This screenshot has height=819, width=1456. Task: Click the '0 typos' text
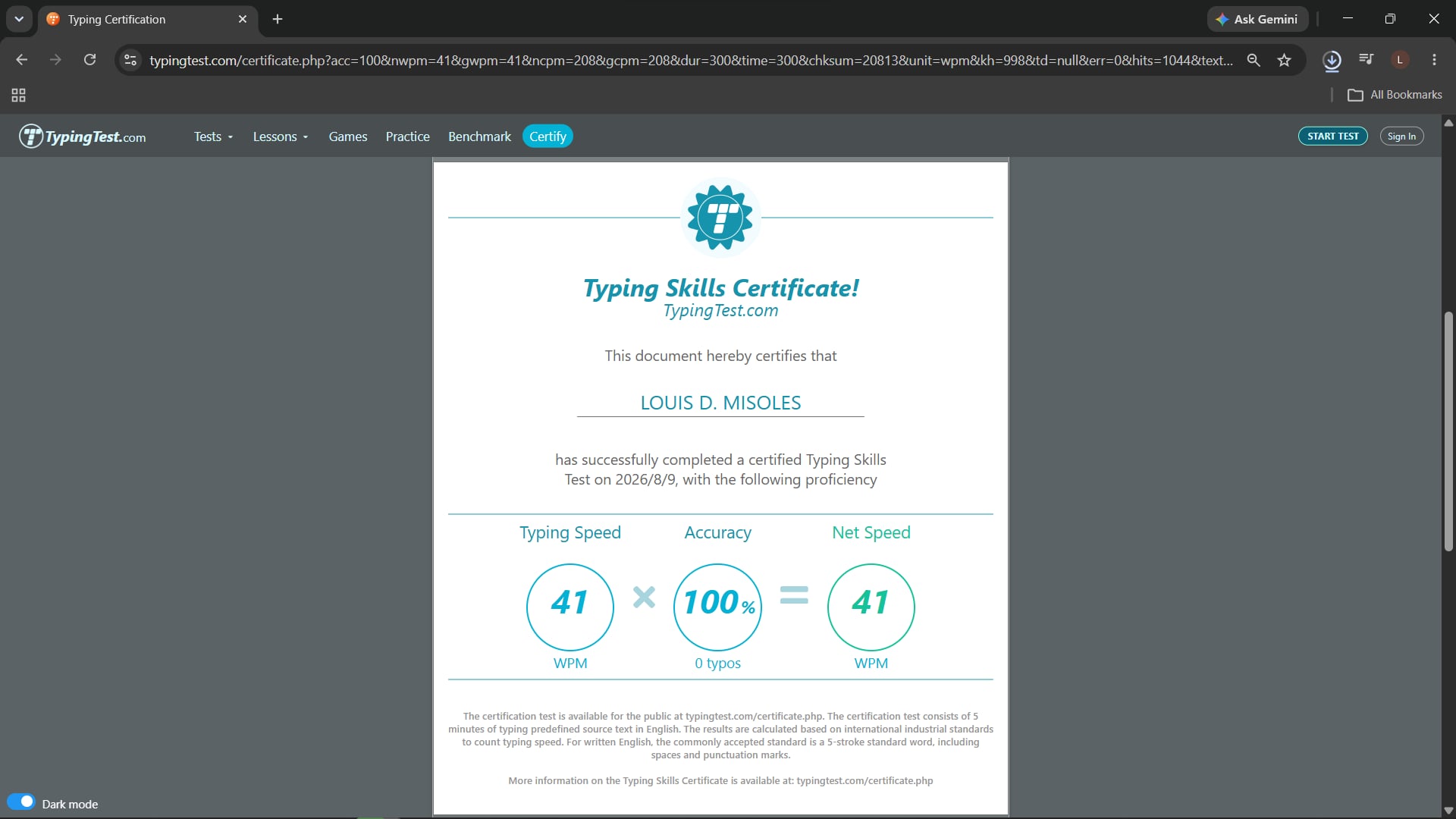click(718, 663)
